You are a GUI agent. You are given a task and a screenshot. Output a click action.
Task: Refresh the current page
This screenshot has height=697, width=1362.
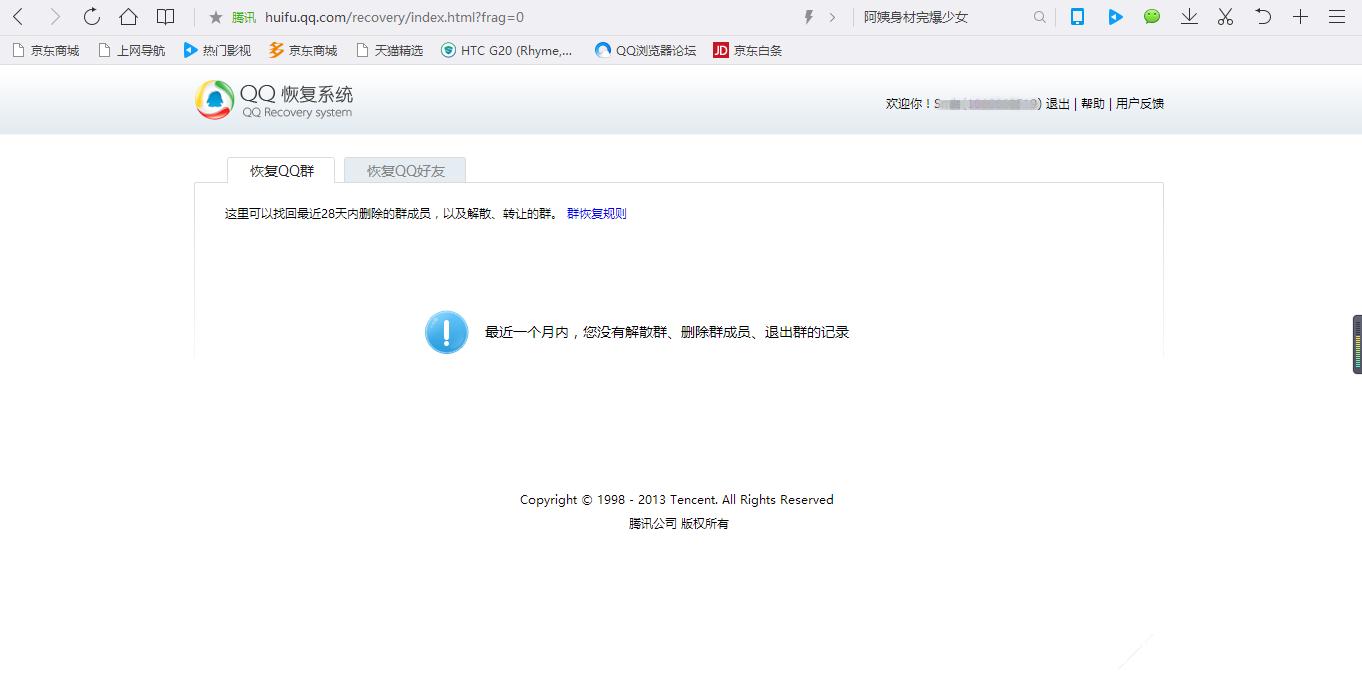pos(91,17)
